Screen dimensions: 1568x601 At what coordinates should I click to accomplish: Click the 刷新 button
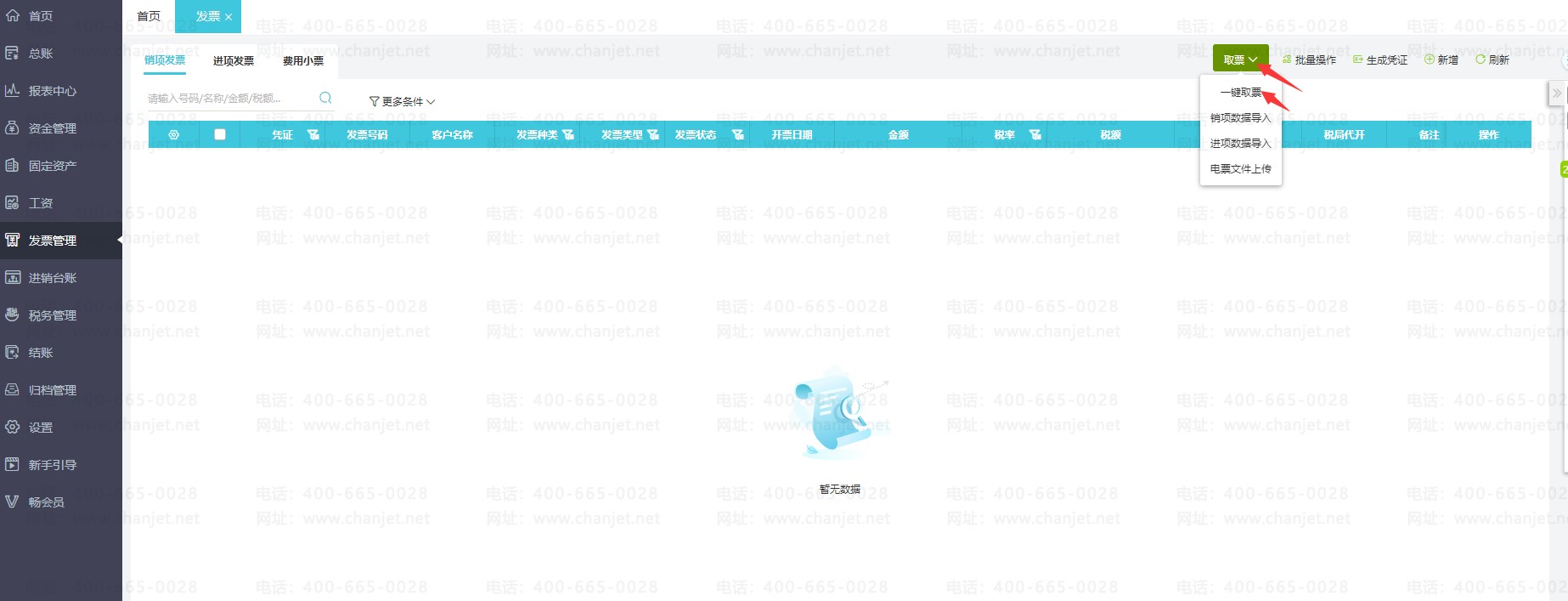click(1492, 60)
